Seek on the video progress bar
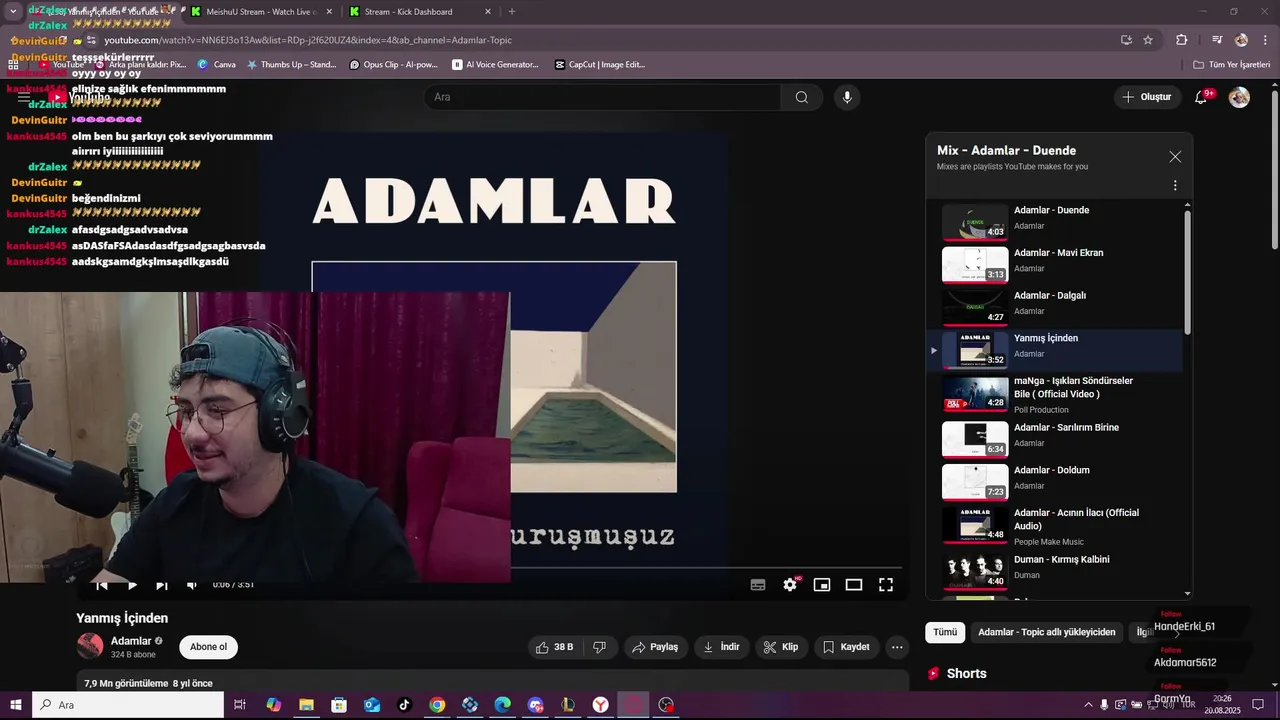The image size is (1280, 720). [707, 567]
